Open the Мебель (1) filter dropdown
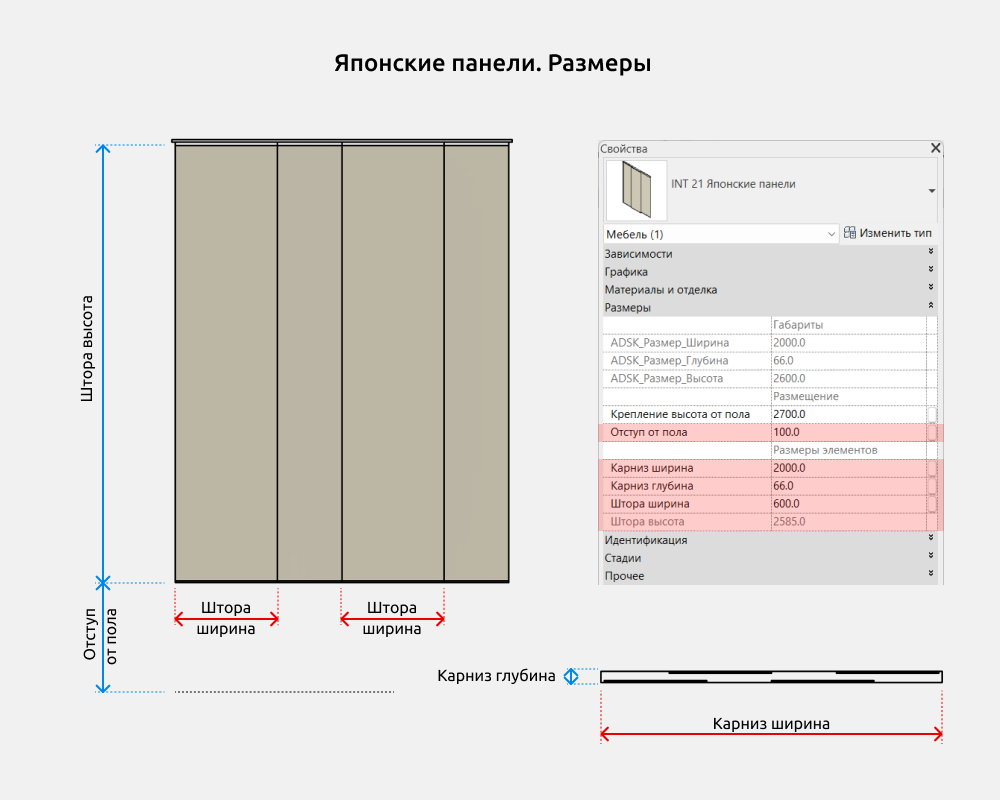This screenshot has width=1000, height=800. (x=721, y=234)
